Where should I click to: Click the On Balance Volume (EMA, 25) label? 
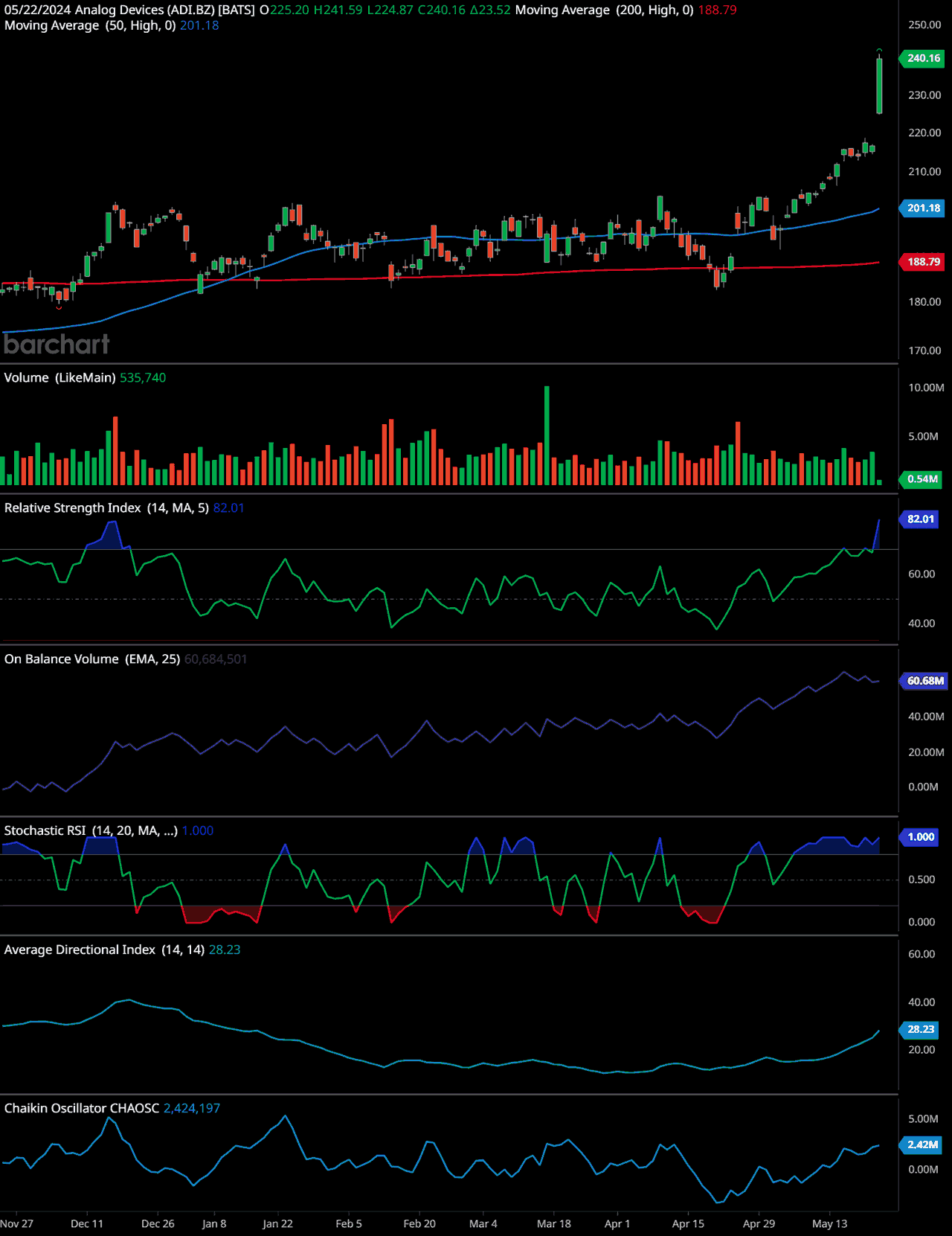tap(92, 659)
